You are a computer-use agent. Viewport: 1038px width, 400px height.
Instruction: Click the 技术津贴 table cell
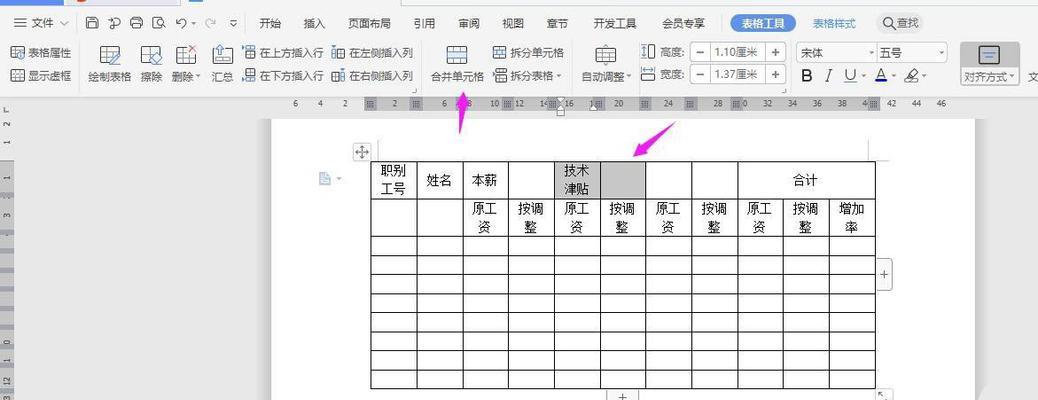point(577,179)
